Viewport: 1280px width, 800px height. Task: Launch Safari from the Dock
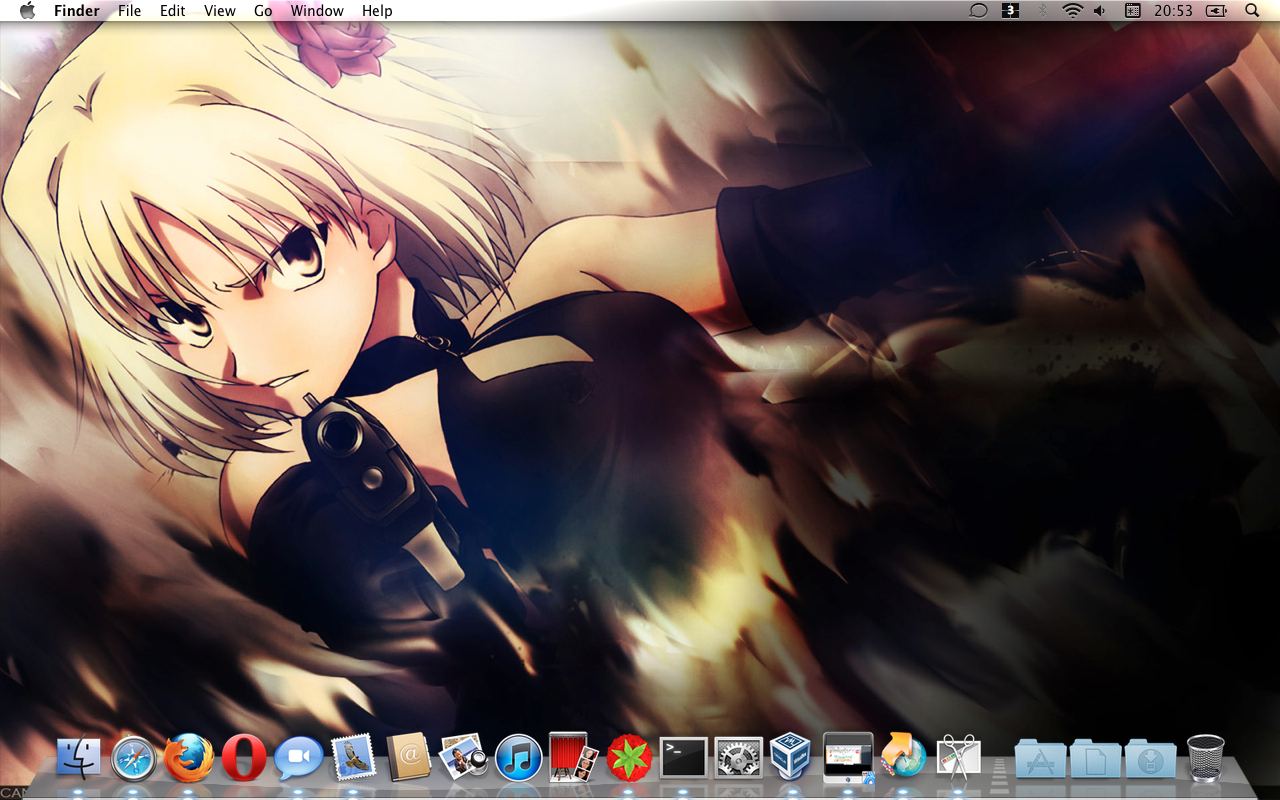[134, 759]
